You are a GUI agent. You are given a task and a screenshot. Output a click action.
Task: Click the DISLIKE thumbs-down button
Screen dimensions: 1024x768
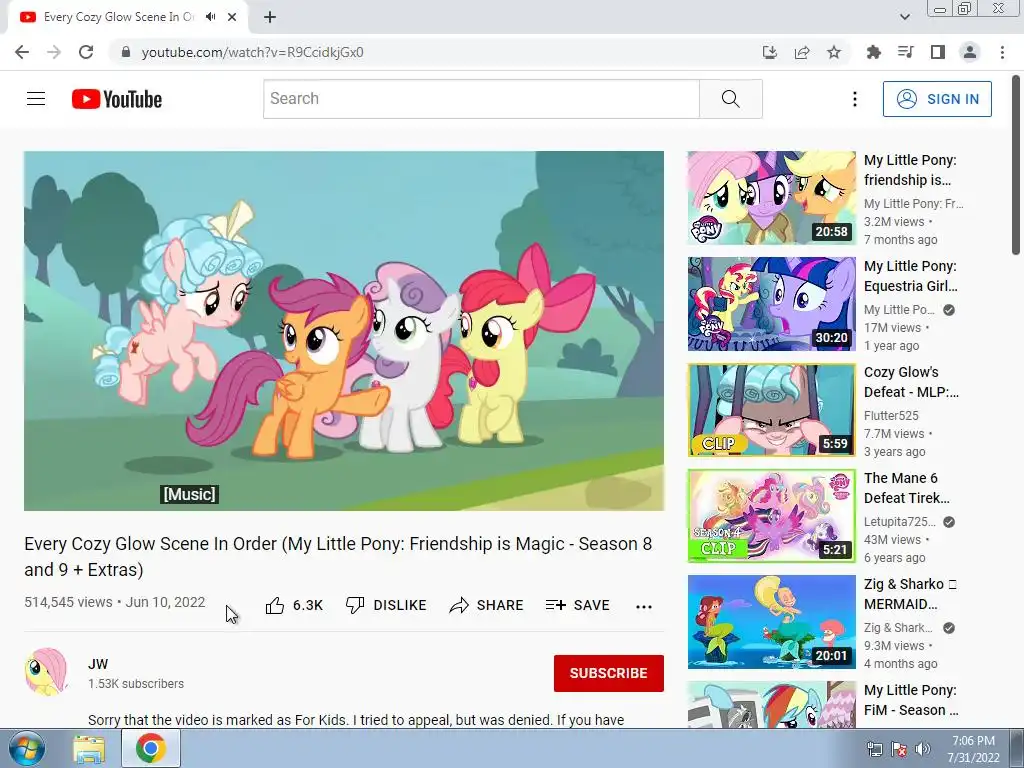click(x=386, y=605)
